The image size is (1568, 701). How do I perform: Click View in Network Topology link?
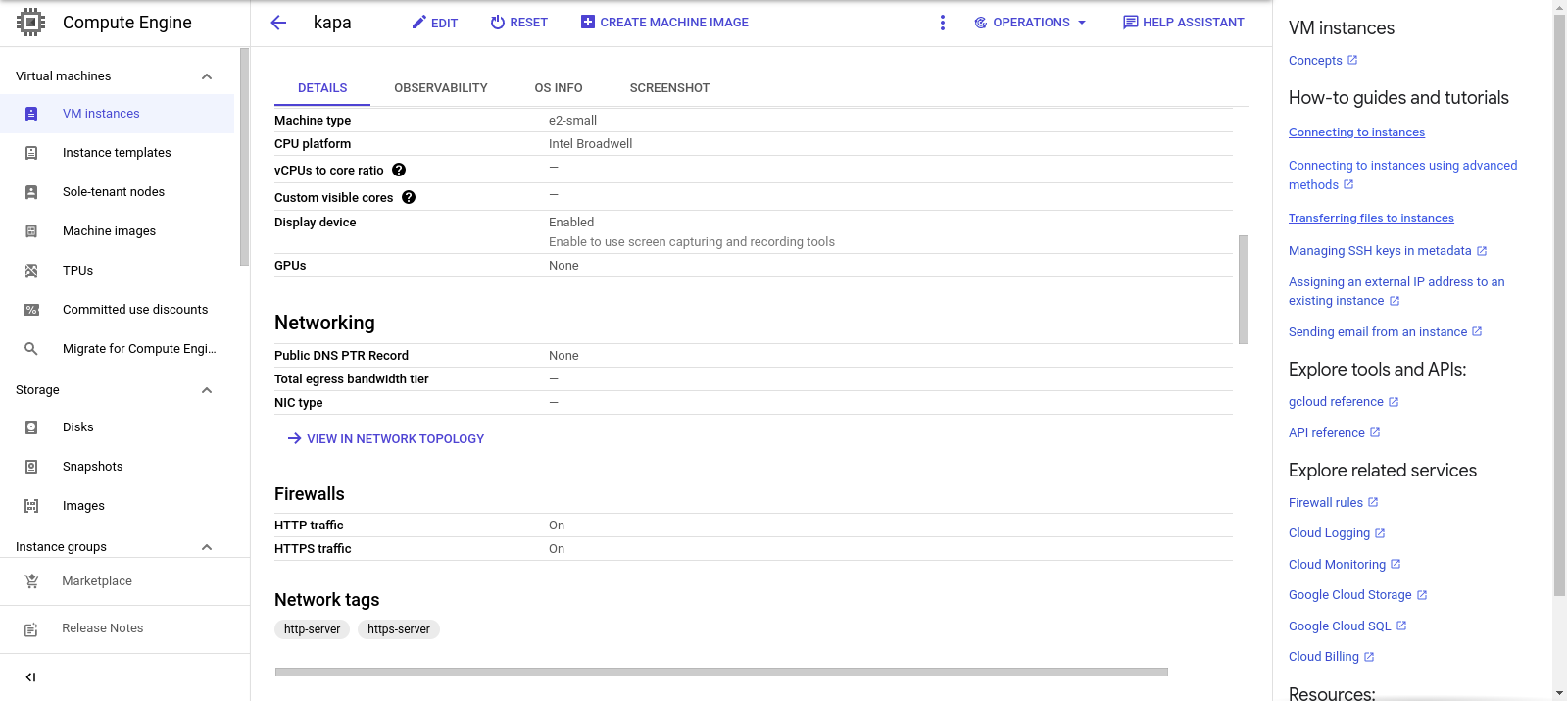point(386,439)
